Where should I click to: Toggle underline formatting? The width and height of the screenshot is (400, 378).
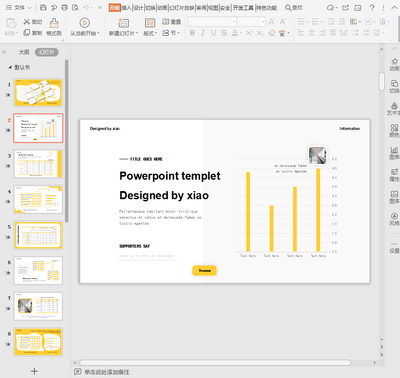(213, 33)
